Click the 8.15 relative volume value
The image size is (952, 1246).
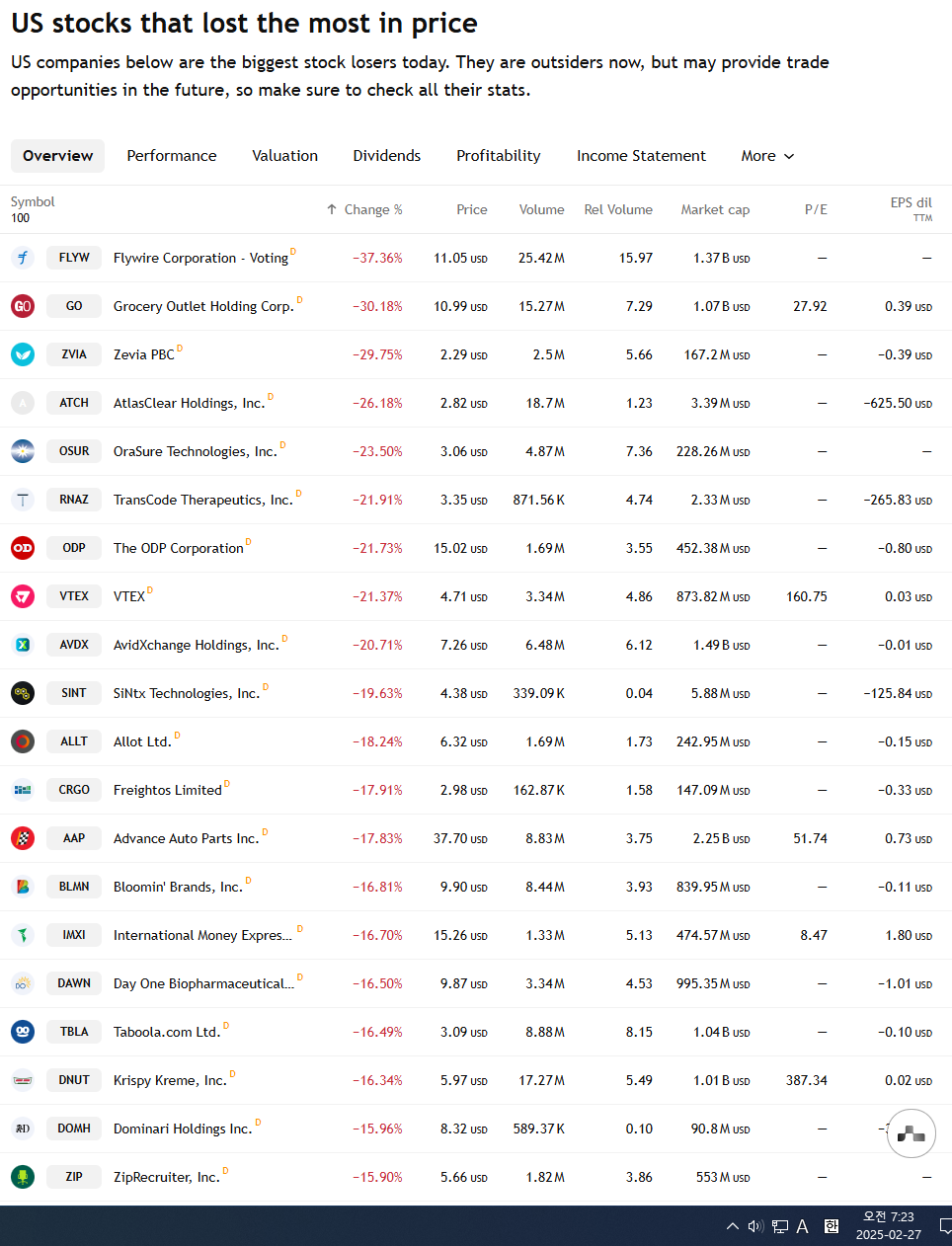(x=639, y=1032)
